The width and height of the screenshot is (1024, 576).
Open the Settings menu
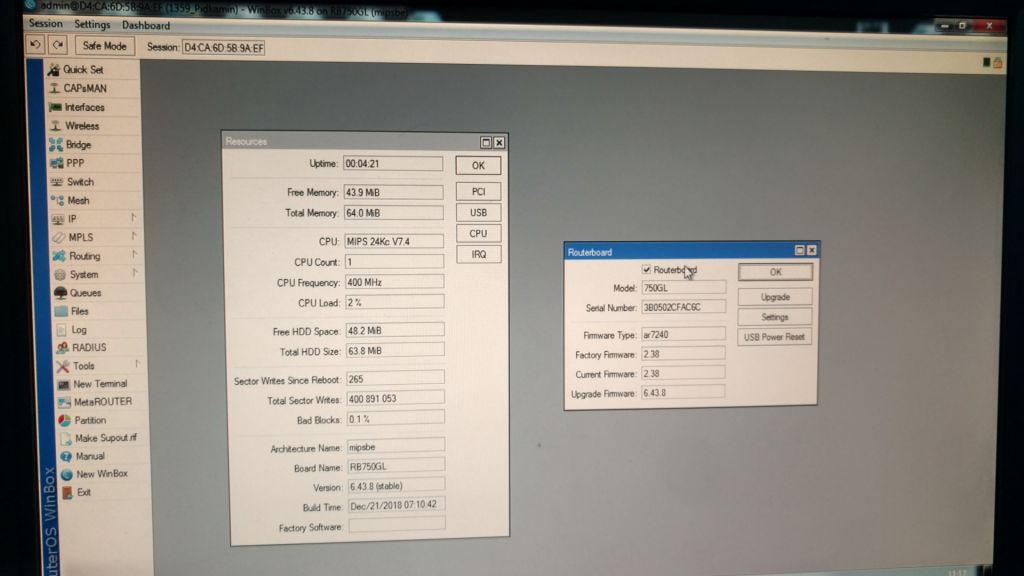click(92, 24)
